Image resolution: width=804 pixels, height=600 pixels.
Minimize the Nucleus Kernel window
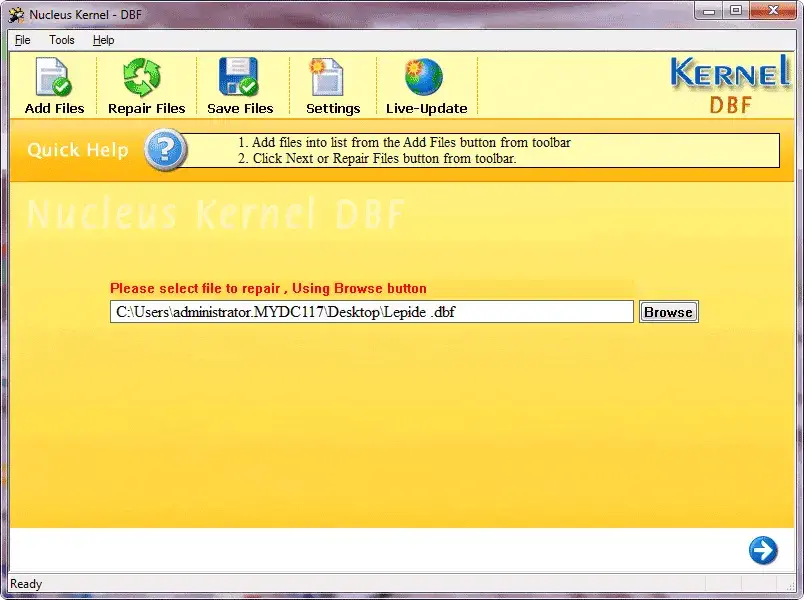click(x=709, y=11)
